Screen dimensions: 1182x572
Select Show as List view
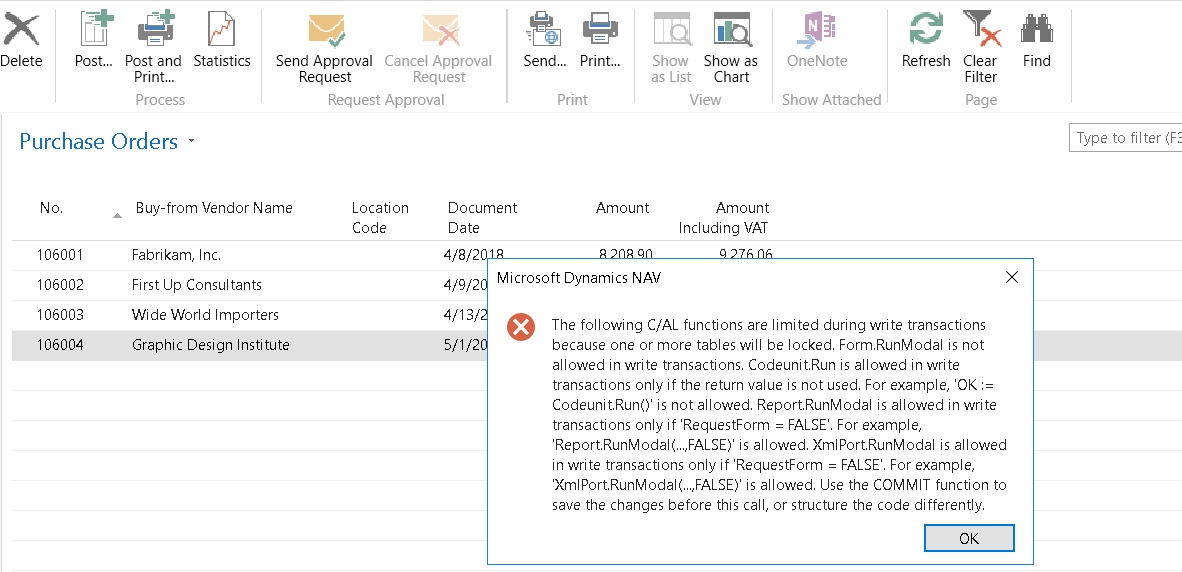tap(672, 30)
